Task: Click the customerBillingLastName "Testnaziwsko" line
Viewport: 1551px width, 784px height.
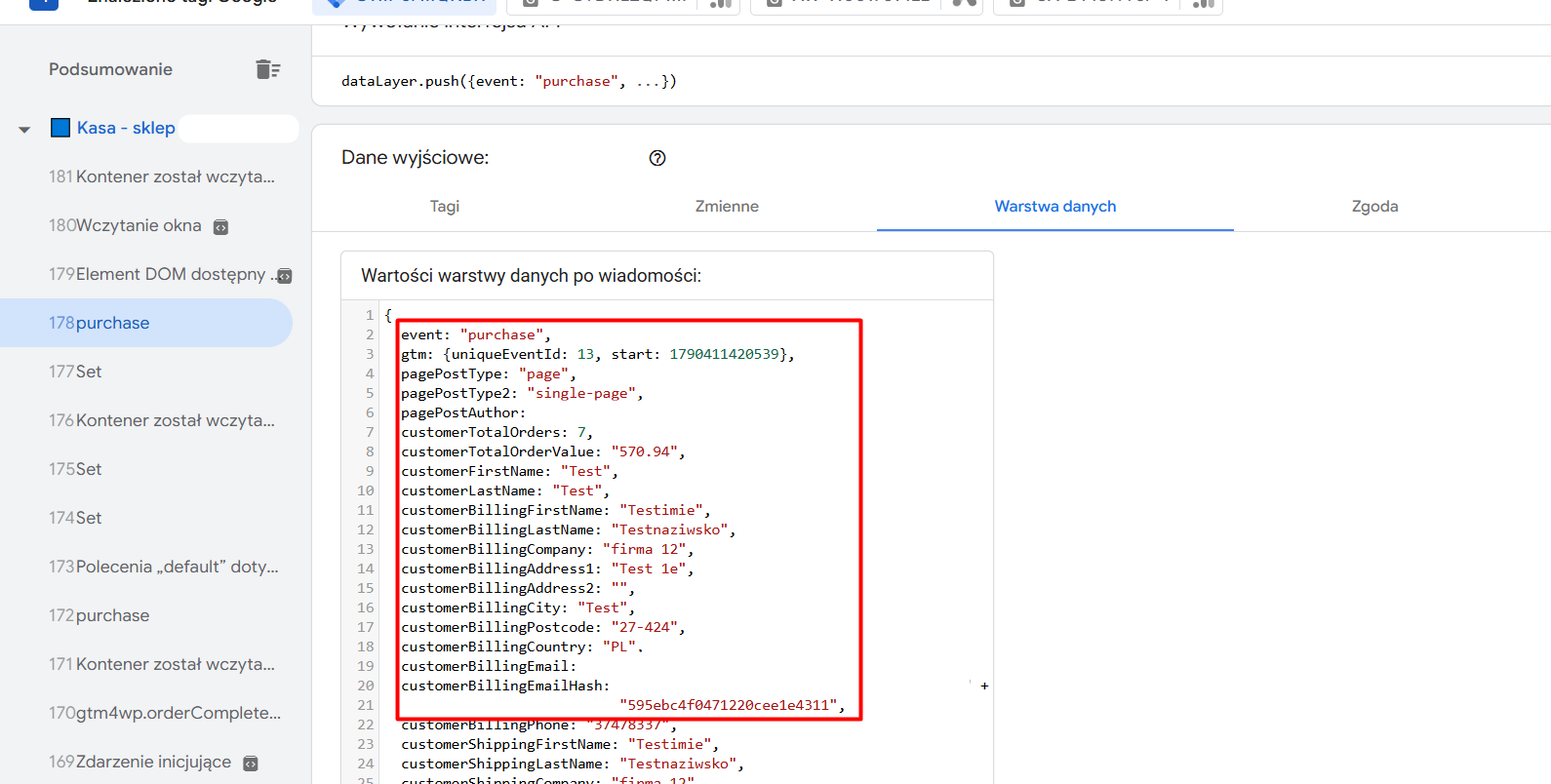Action: (x=569, y=529)
